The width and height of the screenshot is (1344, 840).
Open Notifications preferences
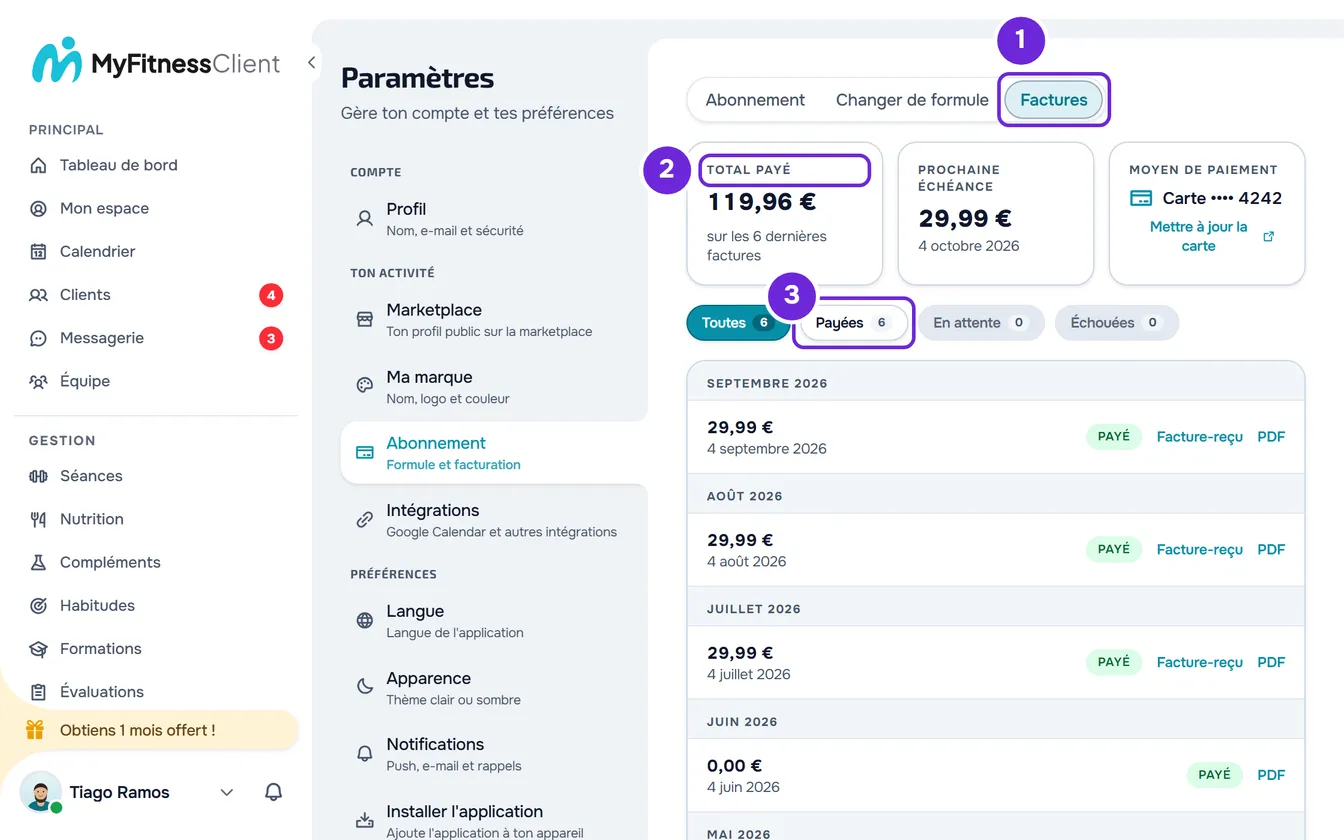click(x=494, y=753)
